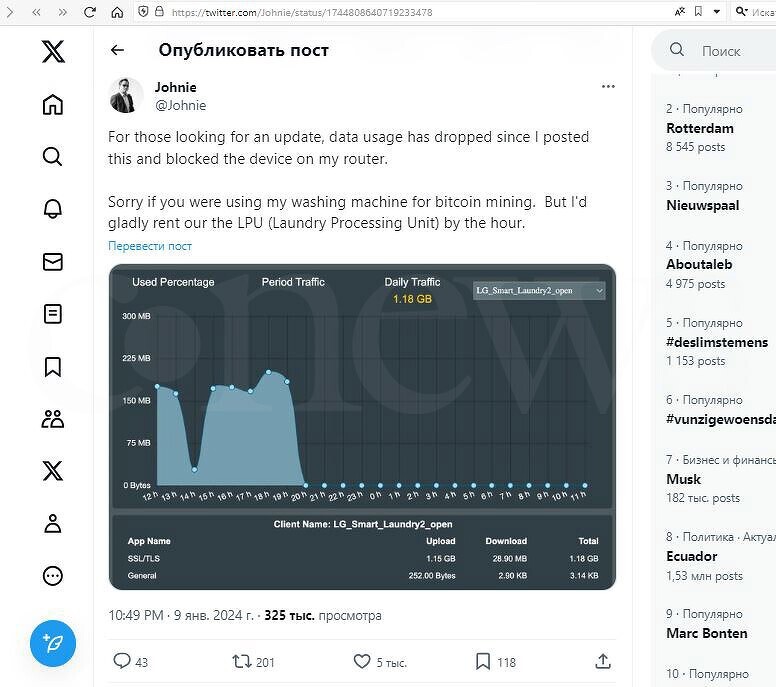Screen dimensions: 776x687
Task: Open the #deslimstemens trending topic
Action: pyautogui.click(x=717, y=342)
